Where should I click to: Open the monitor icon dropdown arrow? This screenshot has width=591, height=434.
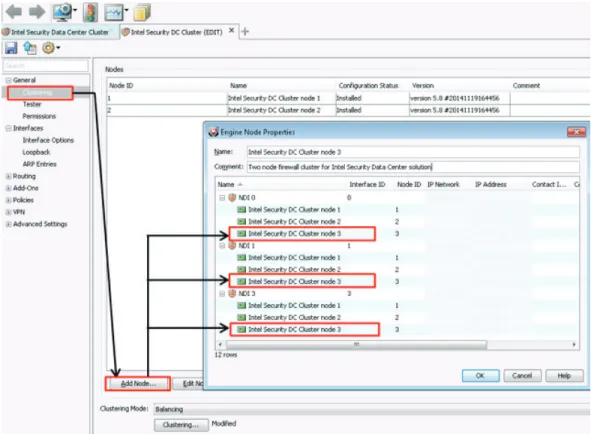(75, 11)
